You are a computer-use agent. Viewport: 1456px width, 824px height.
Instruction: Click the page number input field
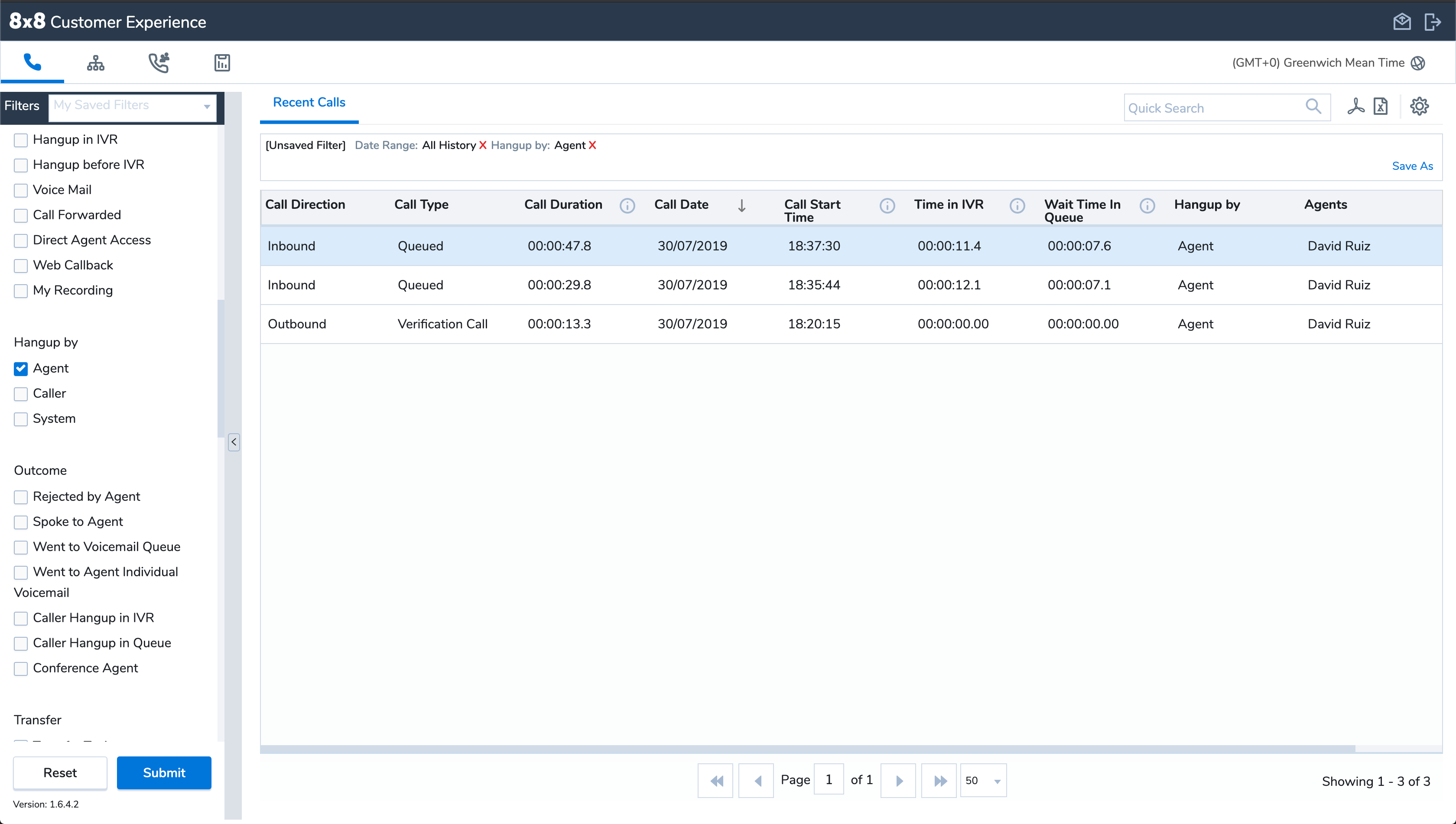click(x=829, y=780)
